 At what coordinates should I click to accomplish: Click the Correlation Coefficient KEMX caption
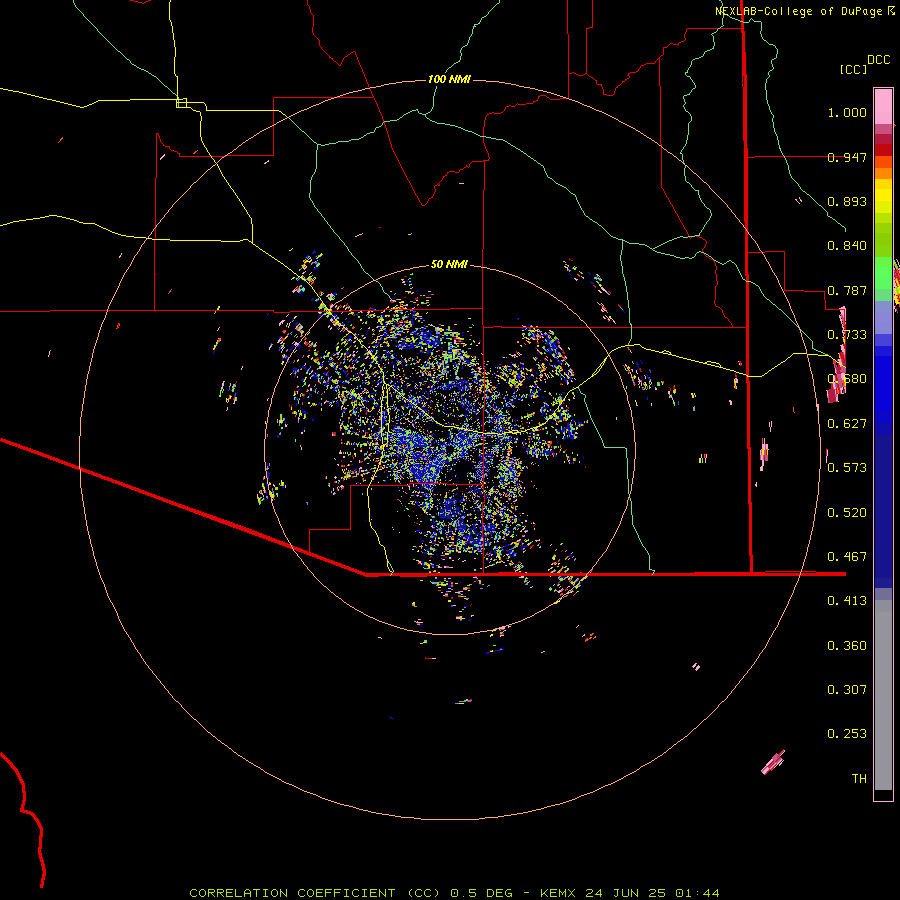click(x=454, y=893)
